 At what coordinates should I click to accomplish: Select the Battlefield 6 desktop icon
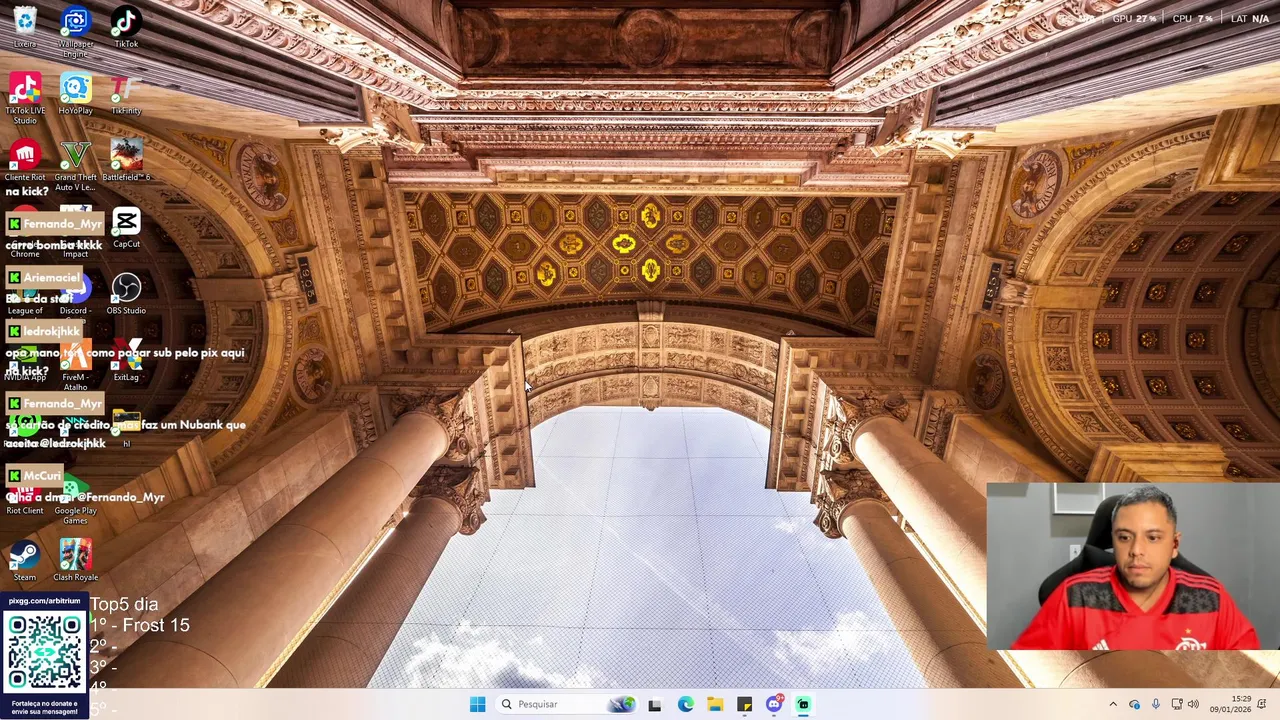[126, 160]
